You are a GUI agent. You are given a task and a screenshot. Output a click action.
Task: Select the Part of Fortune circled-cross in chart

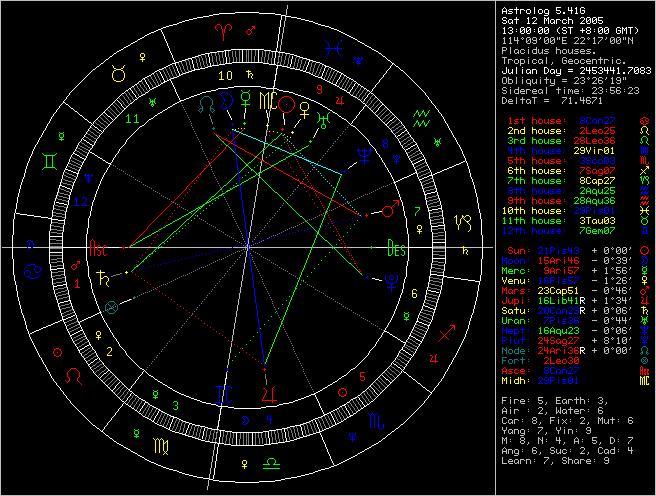click(112, 307)
